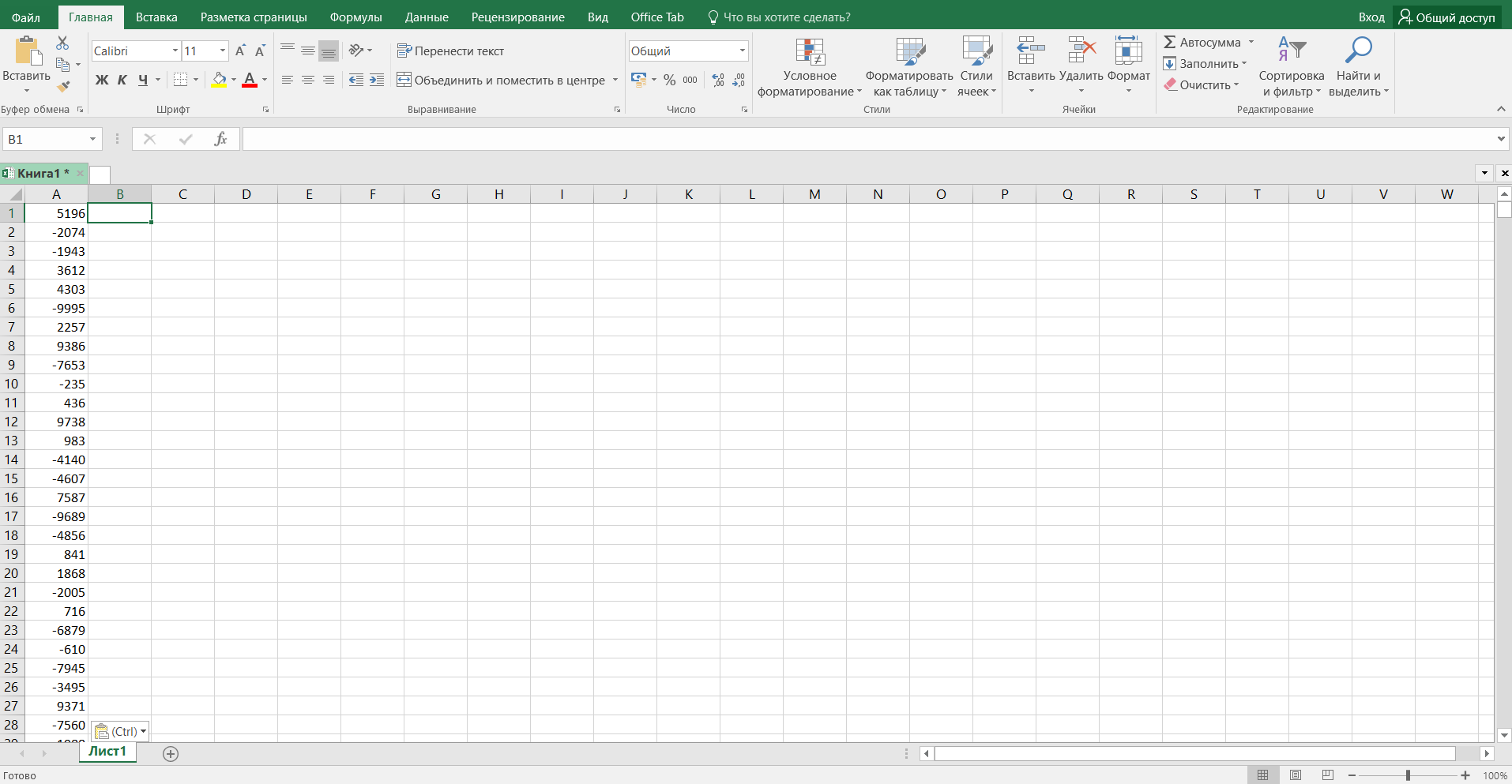Click the Автосумма button
This screenshot has width=1512, height=784.
1202,42
